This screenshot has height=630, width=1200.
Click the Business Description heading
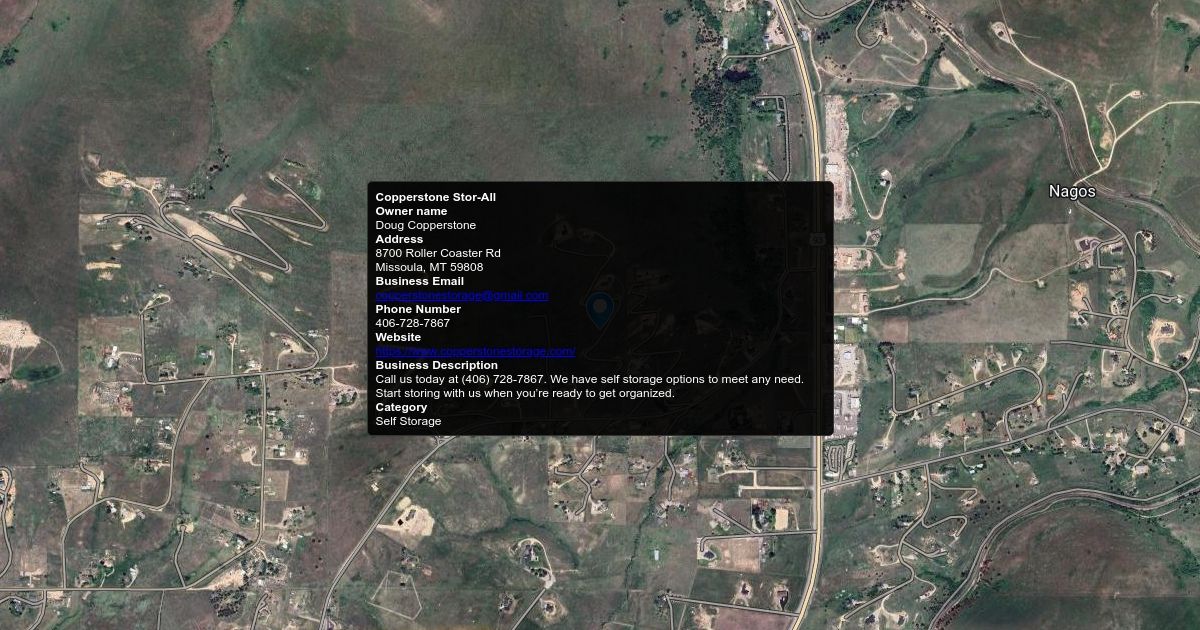tap(436, 365)
